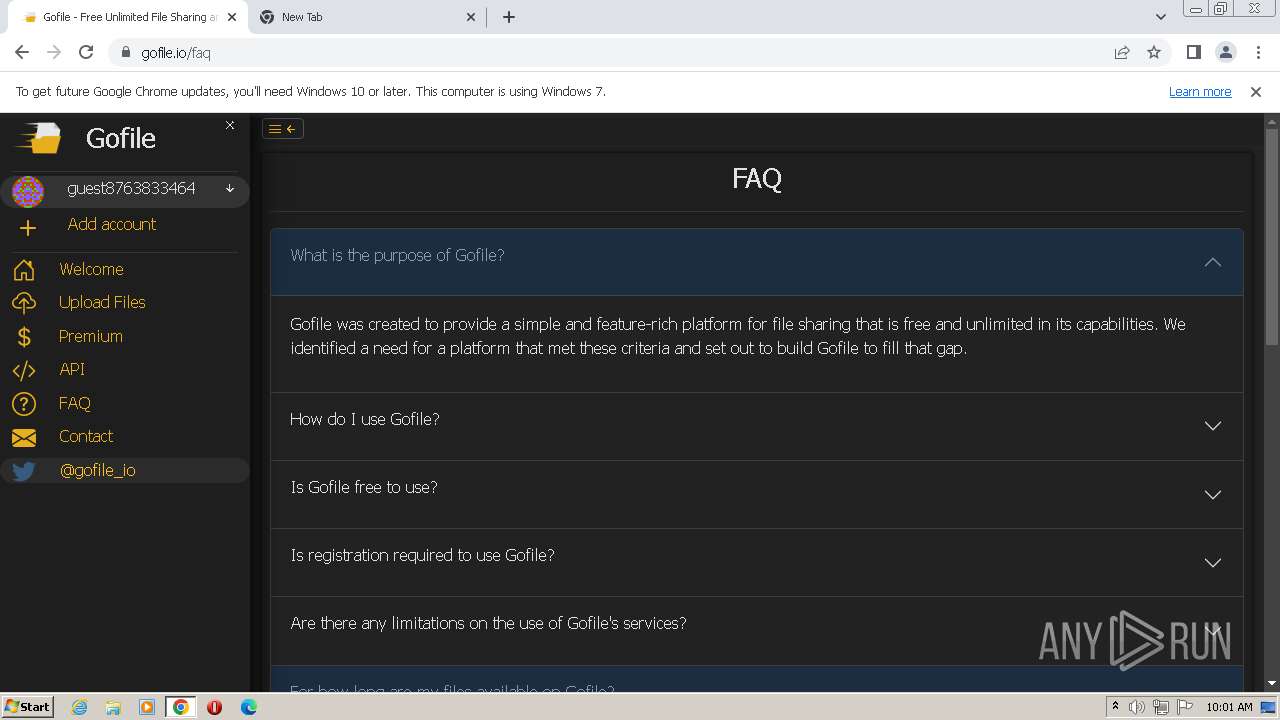Switch to the New Tab tab
This screenshot has height=720, width=1280.
coord(365,17)
